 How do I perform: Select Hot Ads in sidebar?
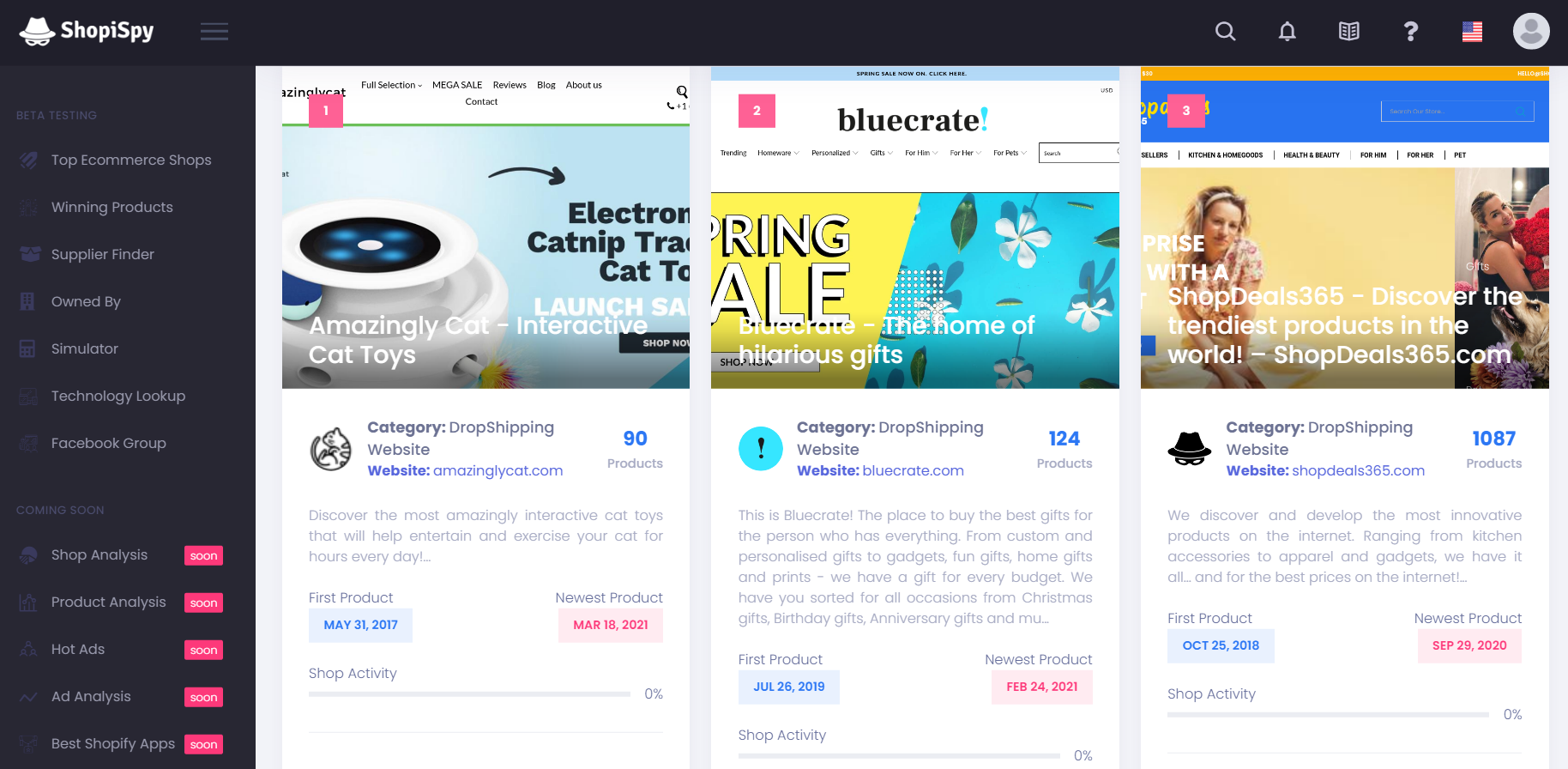pyautogui.click(x=78, y=650)
